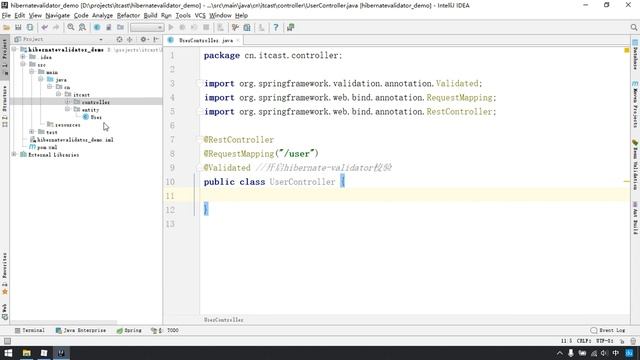
Task: Toggle Ant Build tool window on right
Action: 635,218
